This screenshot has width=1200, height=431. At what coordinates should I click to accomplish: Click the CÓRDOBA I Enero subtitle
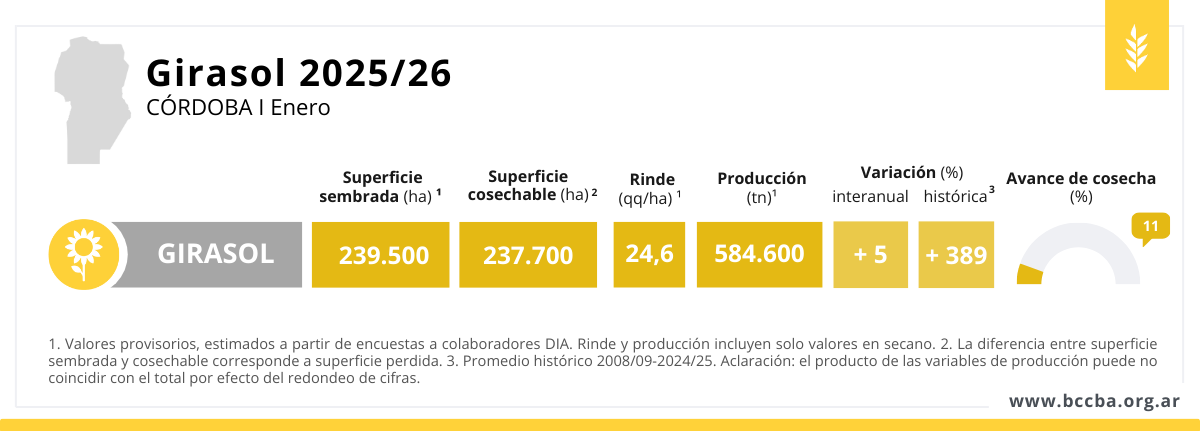point(237,107)
